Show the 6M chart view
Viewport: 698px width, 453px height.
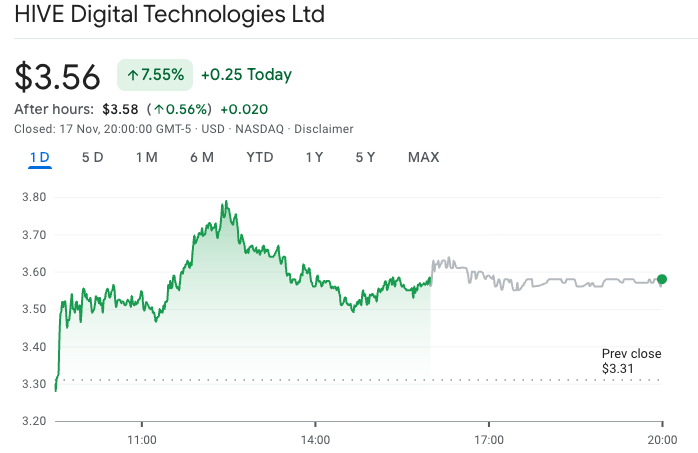pos(202,157)
